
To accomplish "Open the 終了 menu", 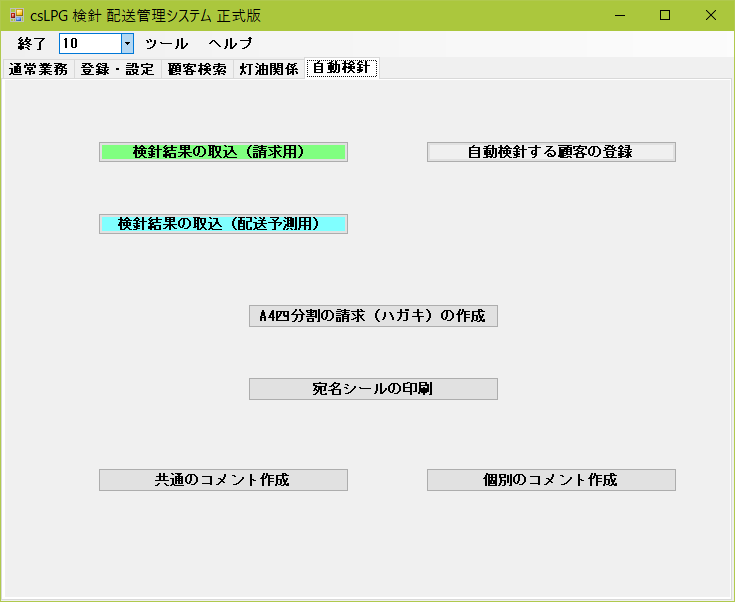I will [31, 44].
